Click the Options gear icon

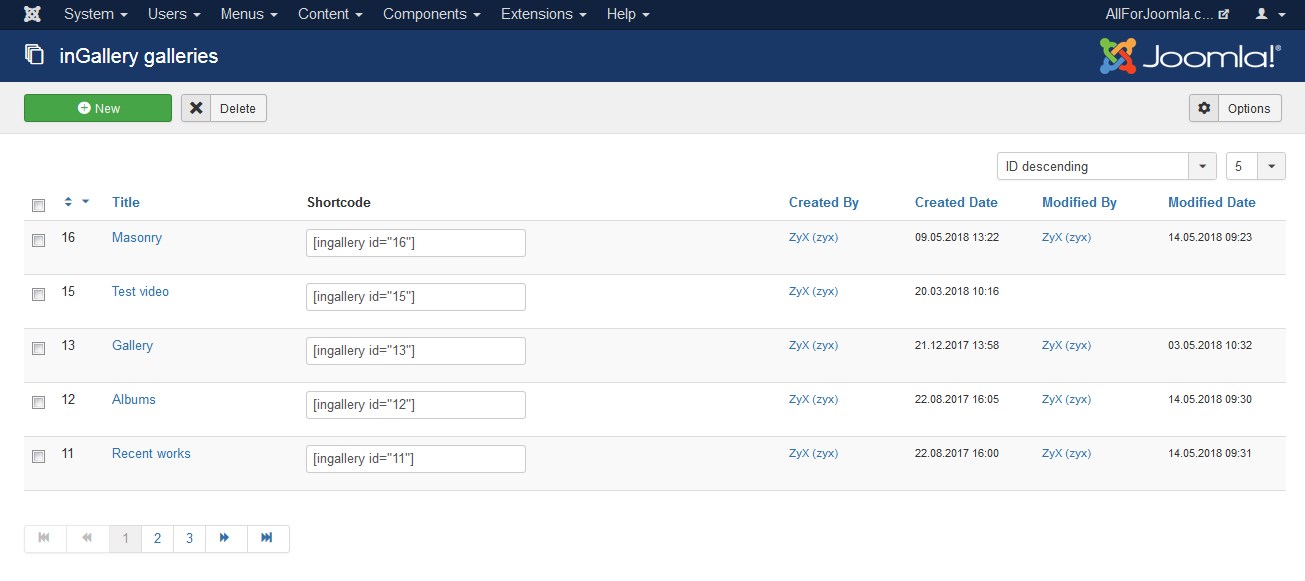1204,108
